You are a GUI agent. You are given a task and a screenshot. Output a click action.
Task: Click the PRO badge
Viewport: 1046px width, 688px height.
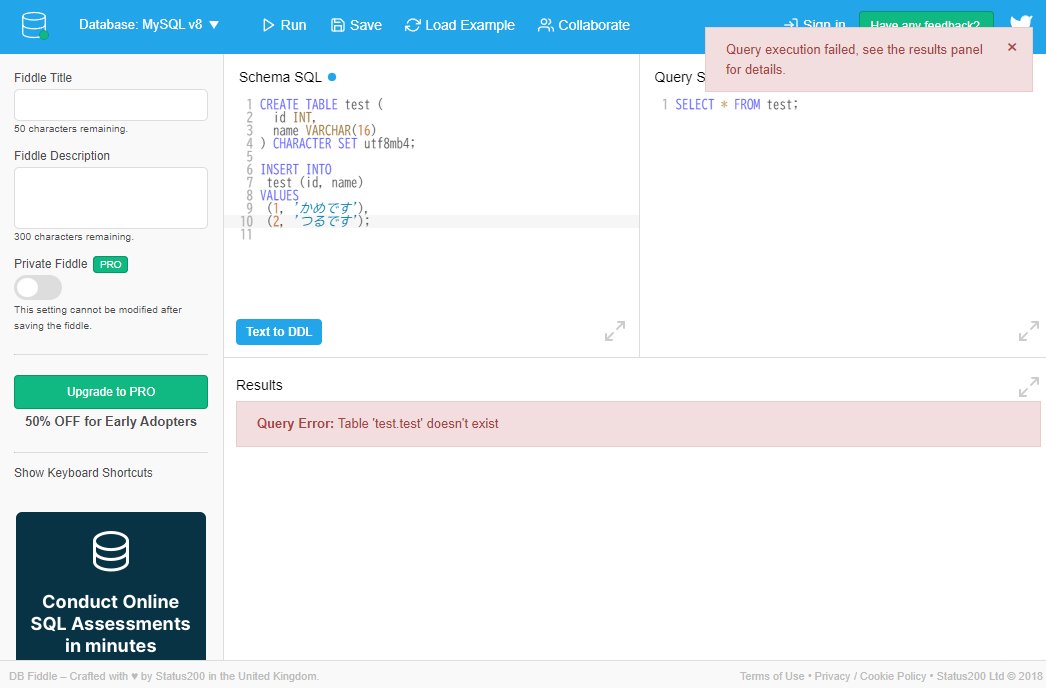pyautogui.click(x=110, y=264)
